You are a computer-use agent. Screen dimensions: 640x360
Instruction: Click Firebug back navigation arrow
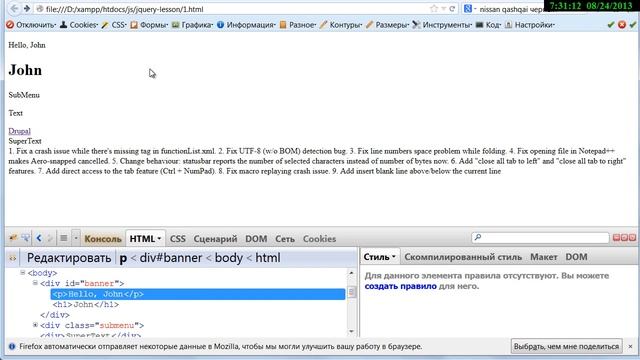(x=39, y=238)
